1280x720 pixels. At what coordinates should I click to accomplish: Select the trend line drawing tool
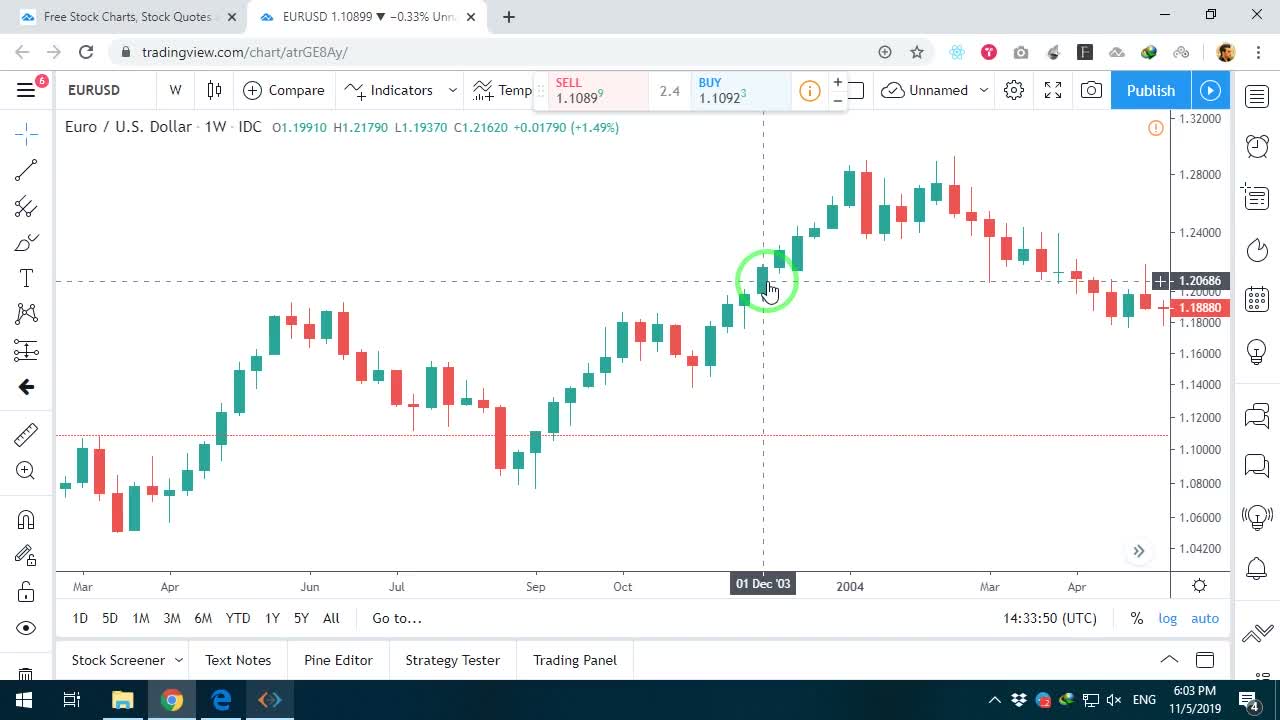[x=26, y=170]
